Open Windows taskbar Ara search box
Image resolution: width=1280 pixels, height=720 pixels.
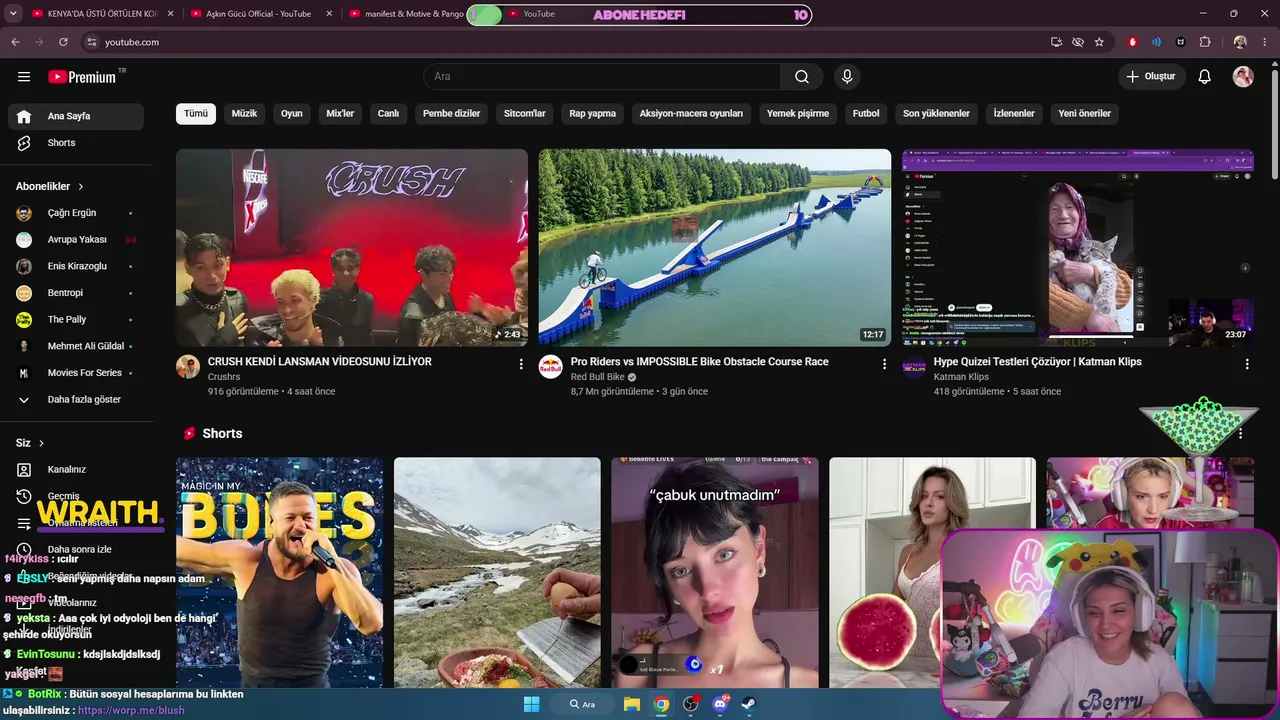tap(583, 704)
